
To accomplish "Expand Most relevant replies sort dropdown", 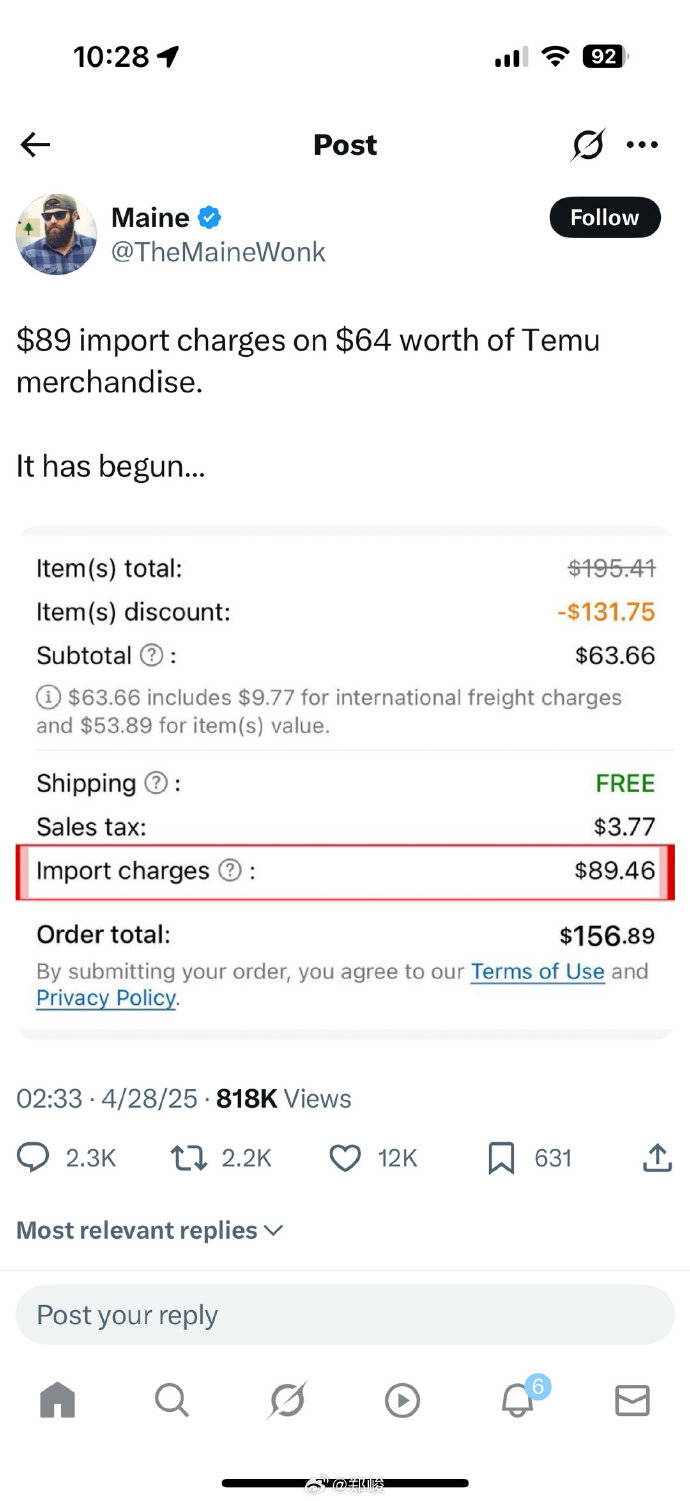I will tap(150, 1230).
